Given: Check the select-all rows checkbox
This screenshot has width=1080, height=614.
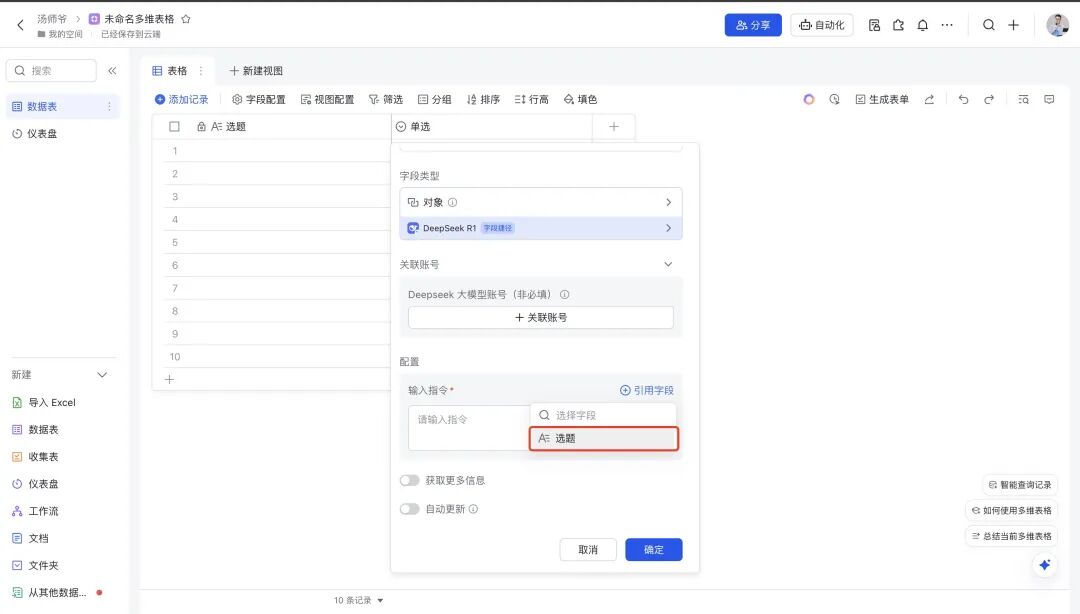Looking at the screenshot, I should pos(175,127).
